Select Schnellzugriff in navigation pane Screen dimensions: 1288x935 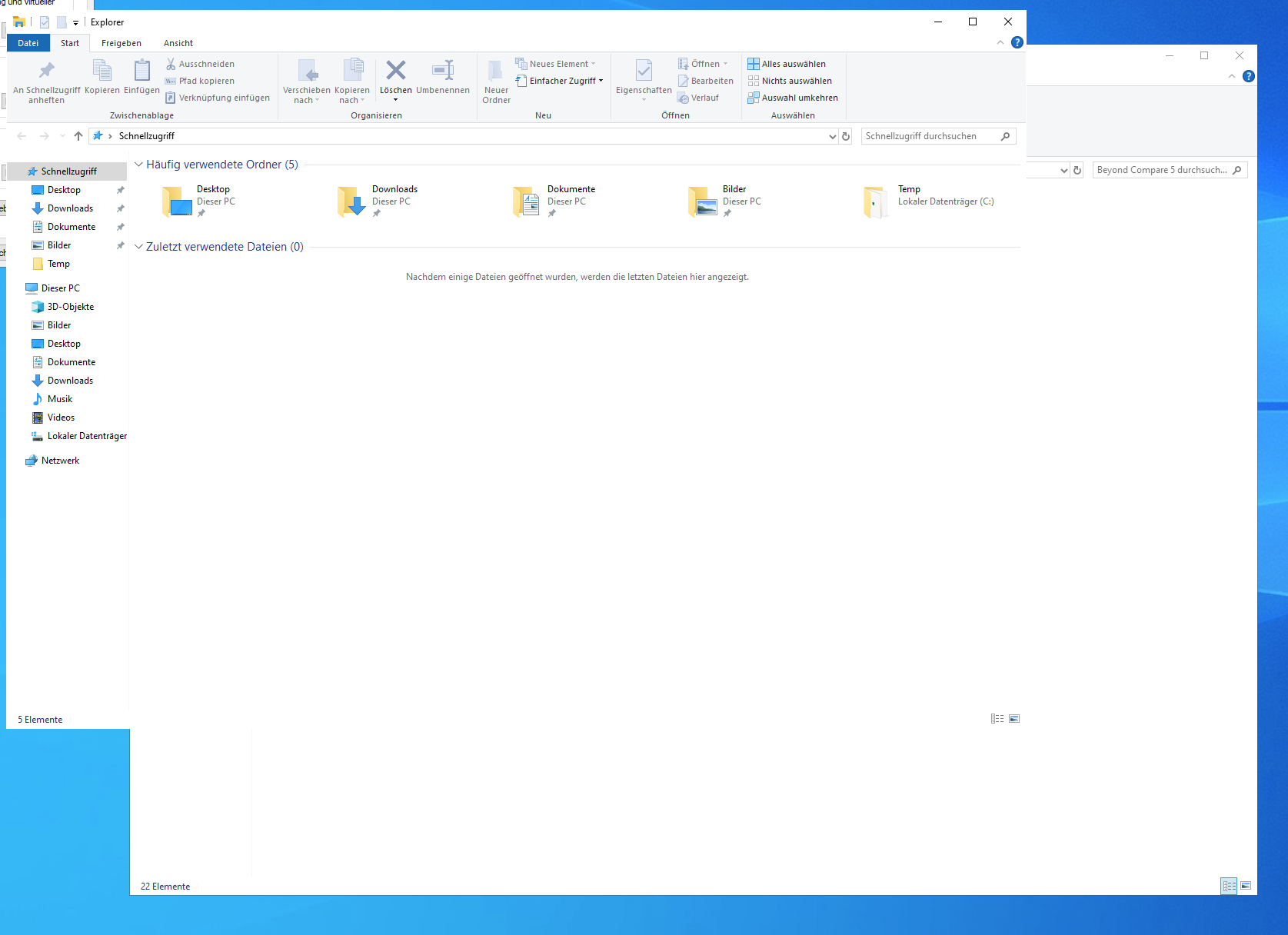click(68, 171)
